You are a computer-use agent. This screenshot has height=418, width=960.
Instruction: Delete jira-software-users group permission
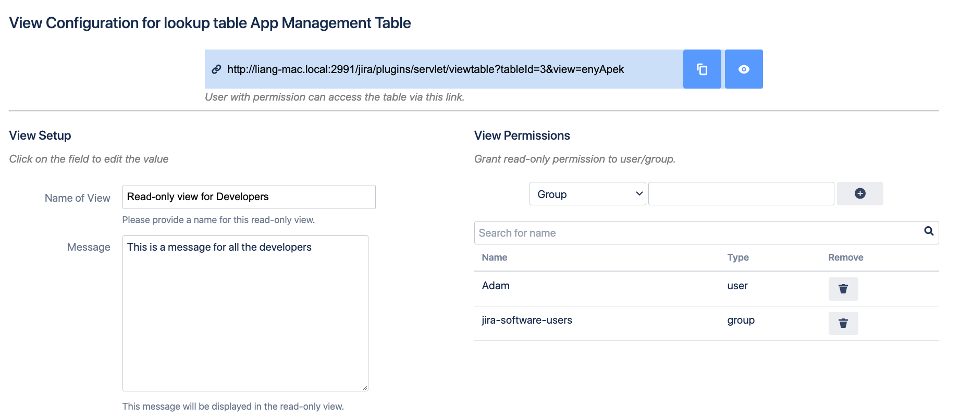click(843, 323)
